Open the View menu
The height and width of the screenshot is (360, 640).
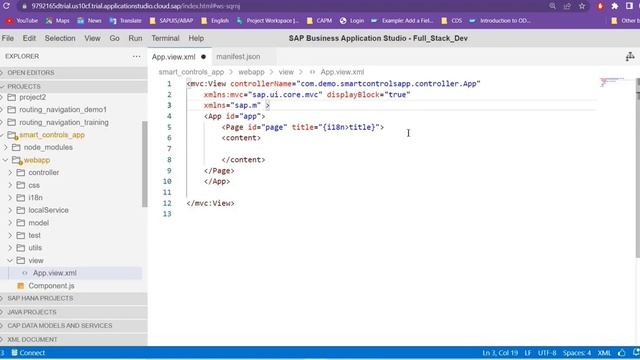pos(92,38)
